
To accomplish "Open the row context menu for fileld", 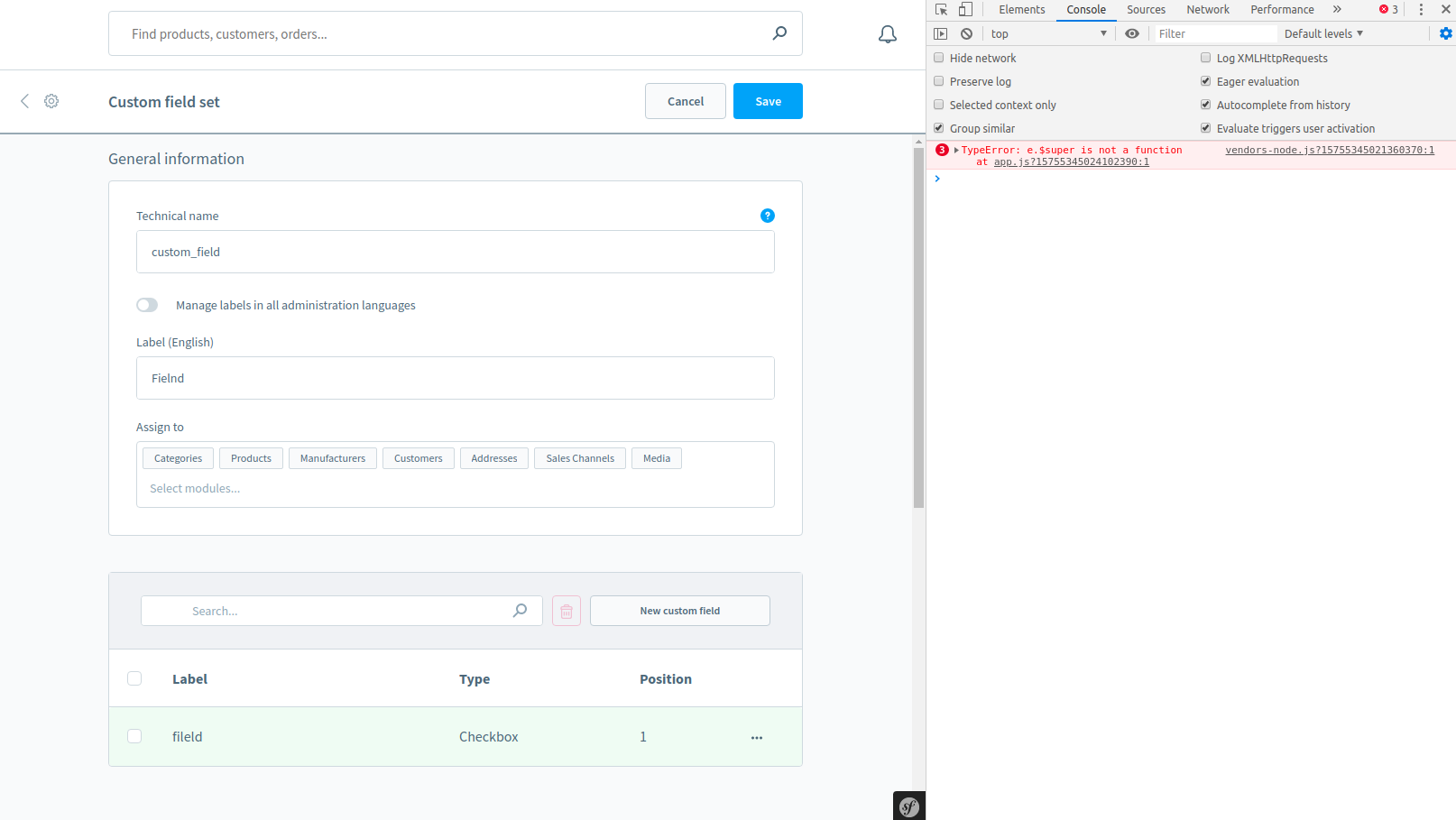I will point(756,737).
